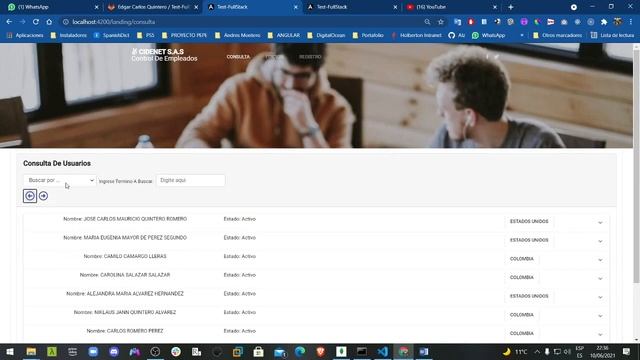Switch to the second Test-FullStack tab
This screenshot has width=640, height=360.
tap(351, 7)
